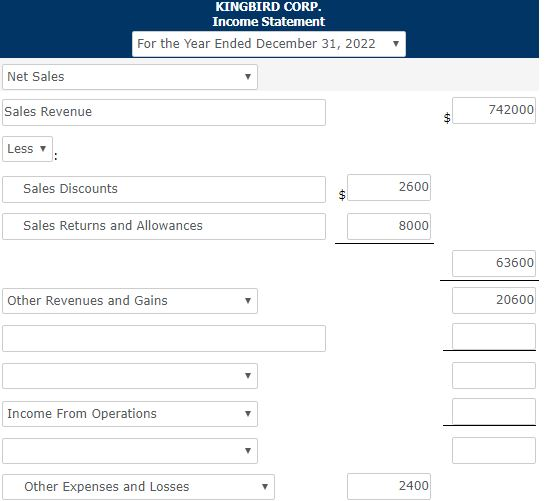
Task: Click the Sales Discounts label field
Action: 164,189
